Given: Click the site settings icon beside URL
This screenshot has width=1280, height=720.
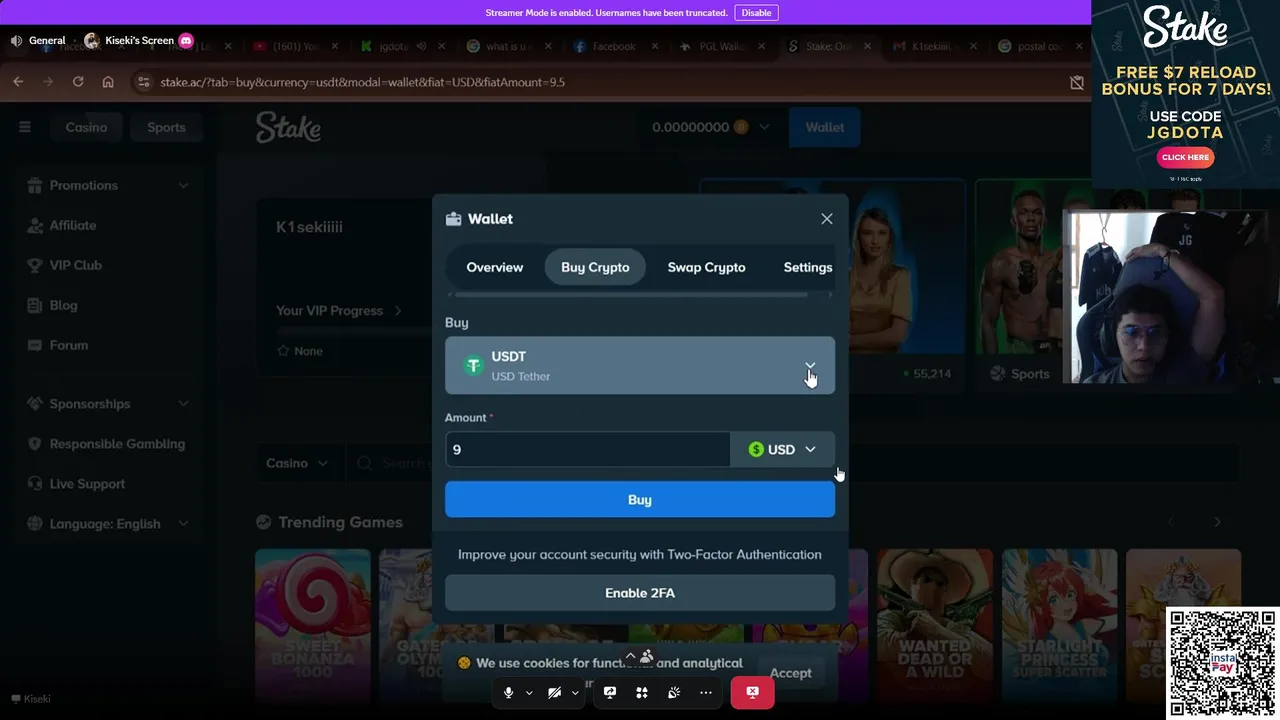Looking at the screenshot, I should pyautogui.click(x=143, y=82).
